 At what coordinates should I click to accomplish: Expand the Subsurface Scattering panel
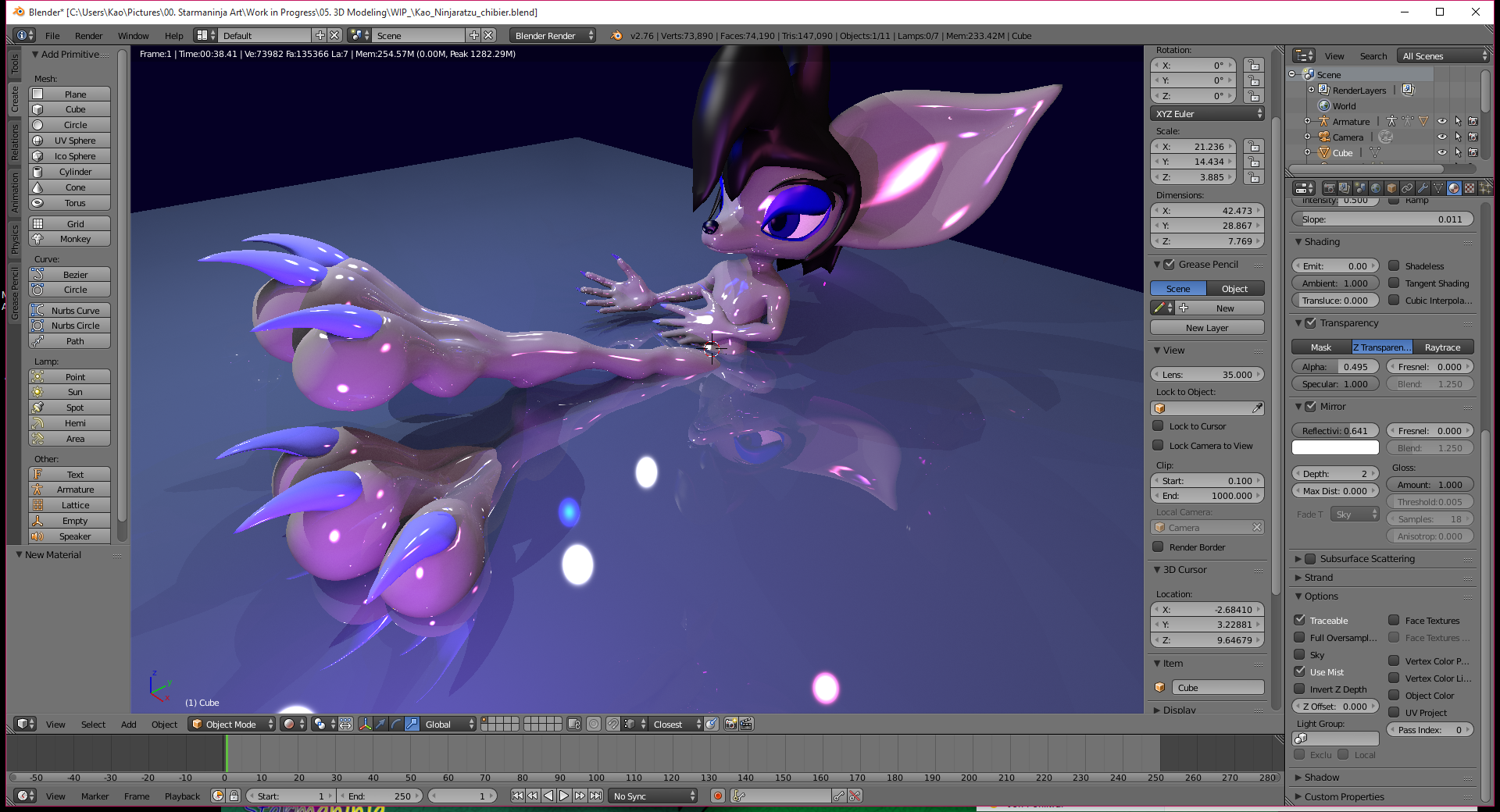click(1366, 559)
